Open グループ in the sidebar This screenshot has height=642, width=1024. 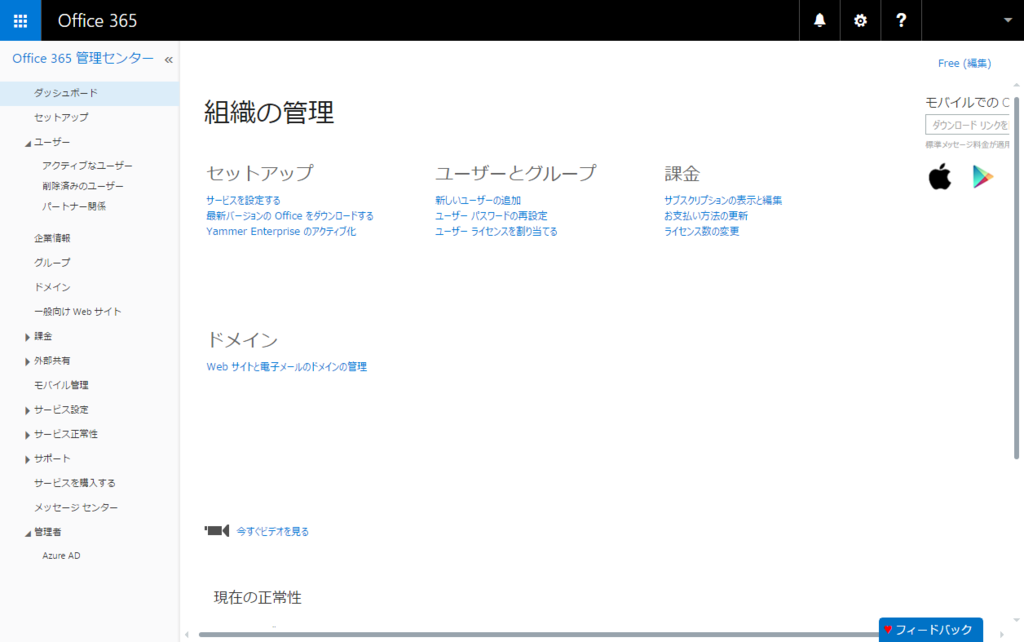(52, 263)
